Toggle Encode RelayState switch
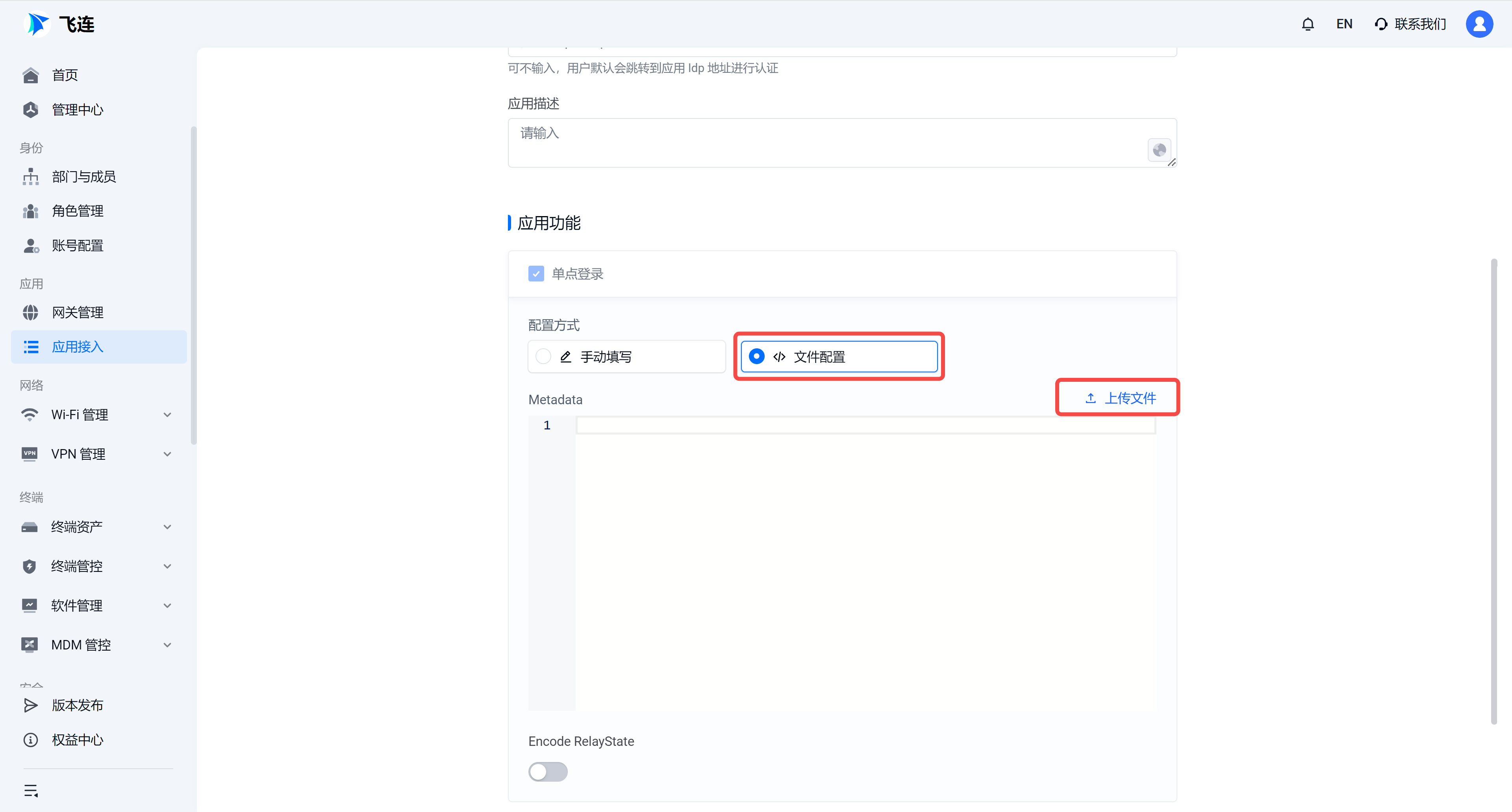Image resolution: width=1512 pixels, height=812 pixels. coord(548,772)
